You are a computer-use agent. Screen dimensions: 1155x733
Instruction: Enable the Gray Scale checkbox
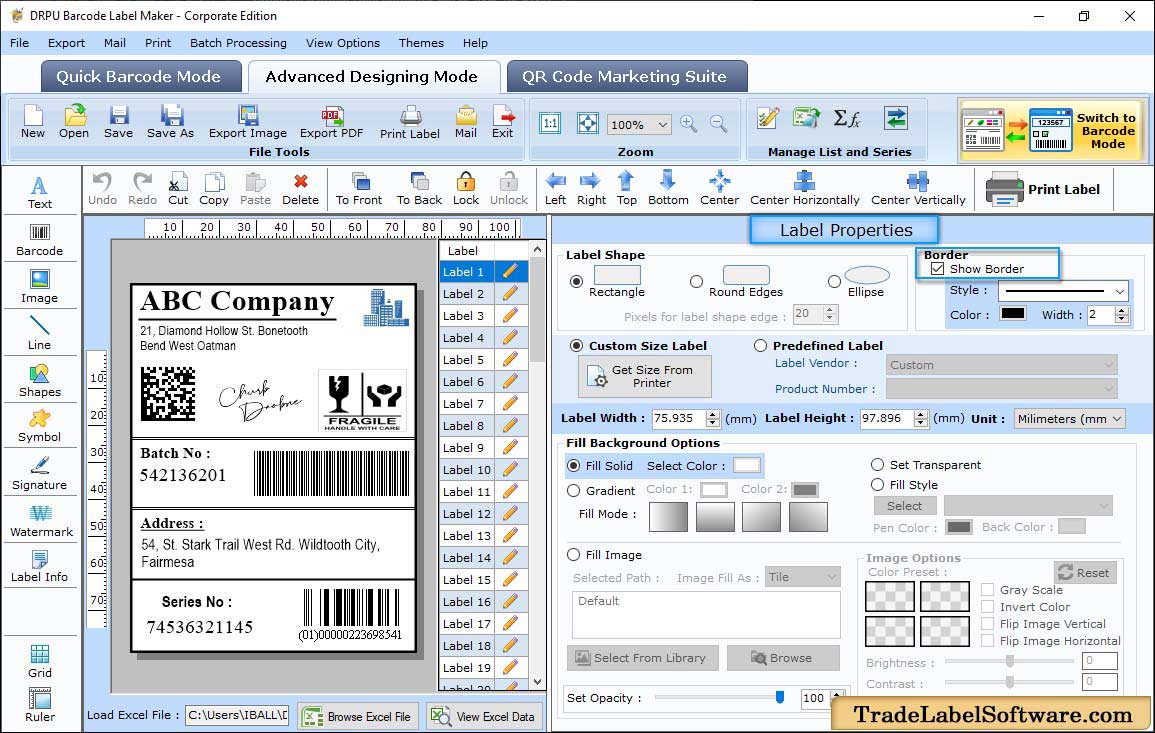[988, 589]
